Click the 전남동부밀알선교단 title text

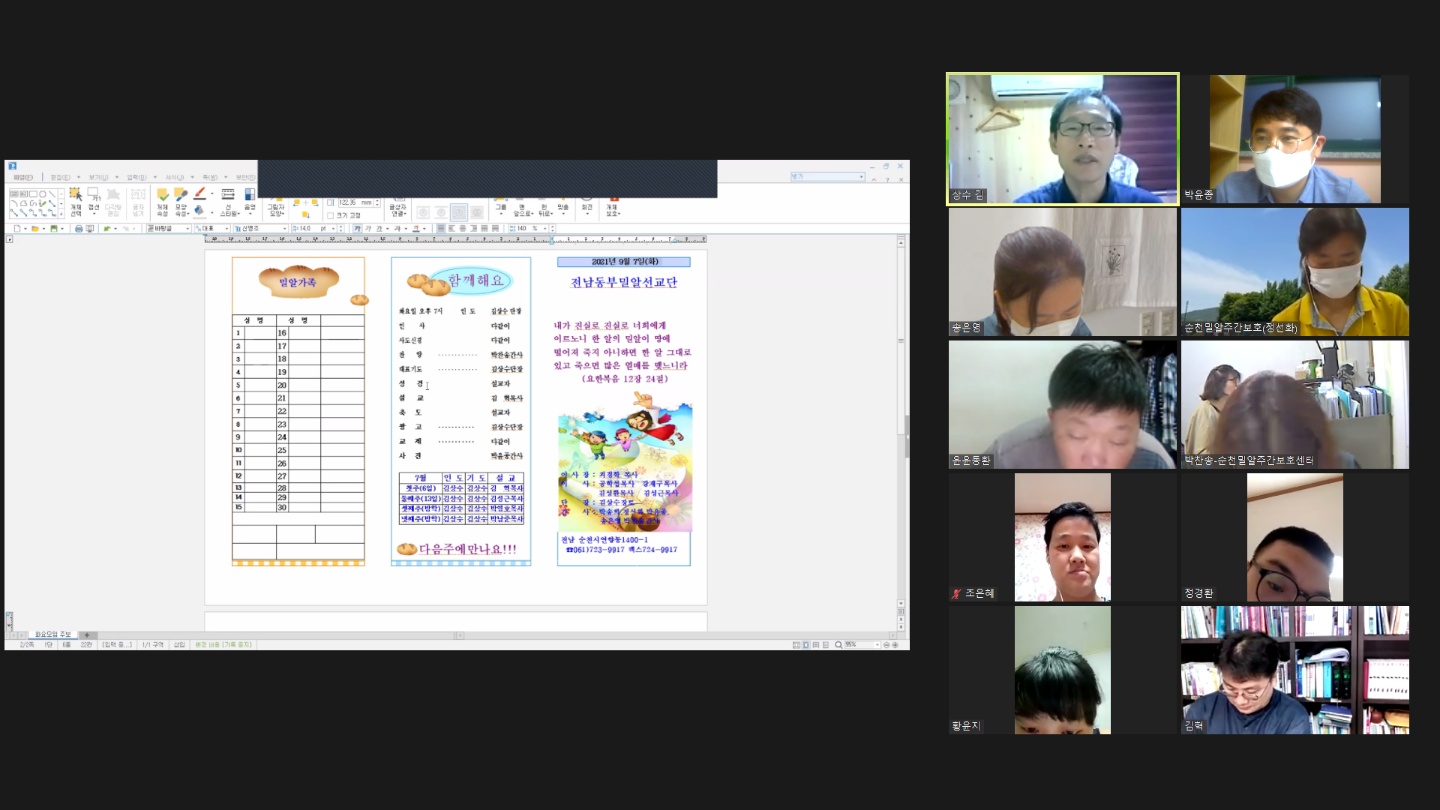pyautogui.click(x=624, y=283)
